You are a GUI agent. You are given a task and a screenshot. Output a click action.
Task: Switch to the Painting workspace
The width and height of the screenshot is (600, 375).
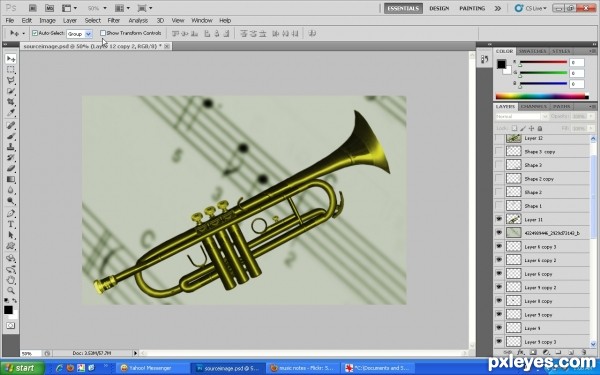[x=472, y=8]
